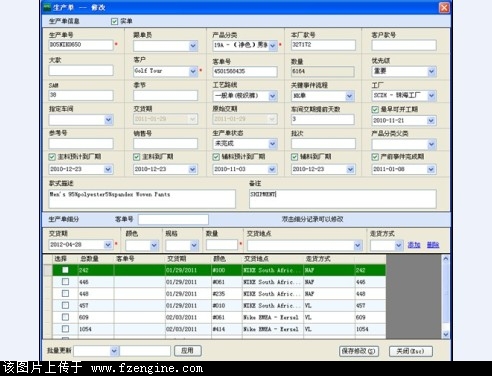Open the 主料预计到厂期 date dropdown
The height and width of the screenshot is (376, 492).
coord(108,169)
